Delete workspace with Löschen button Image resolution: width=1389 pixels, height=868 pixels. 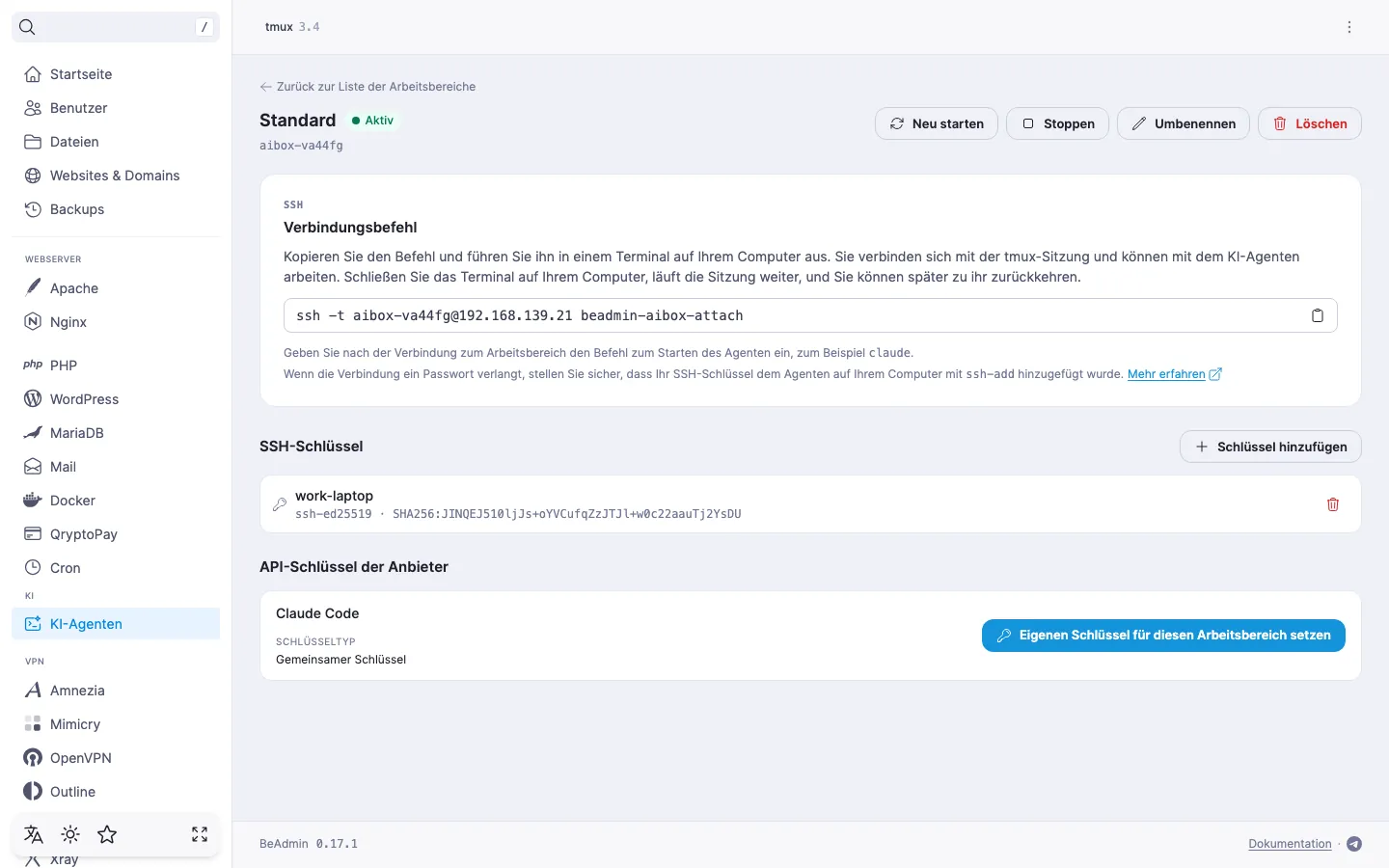[1310, 123]
